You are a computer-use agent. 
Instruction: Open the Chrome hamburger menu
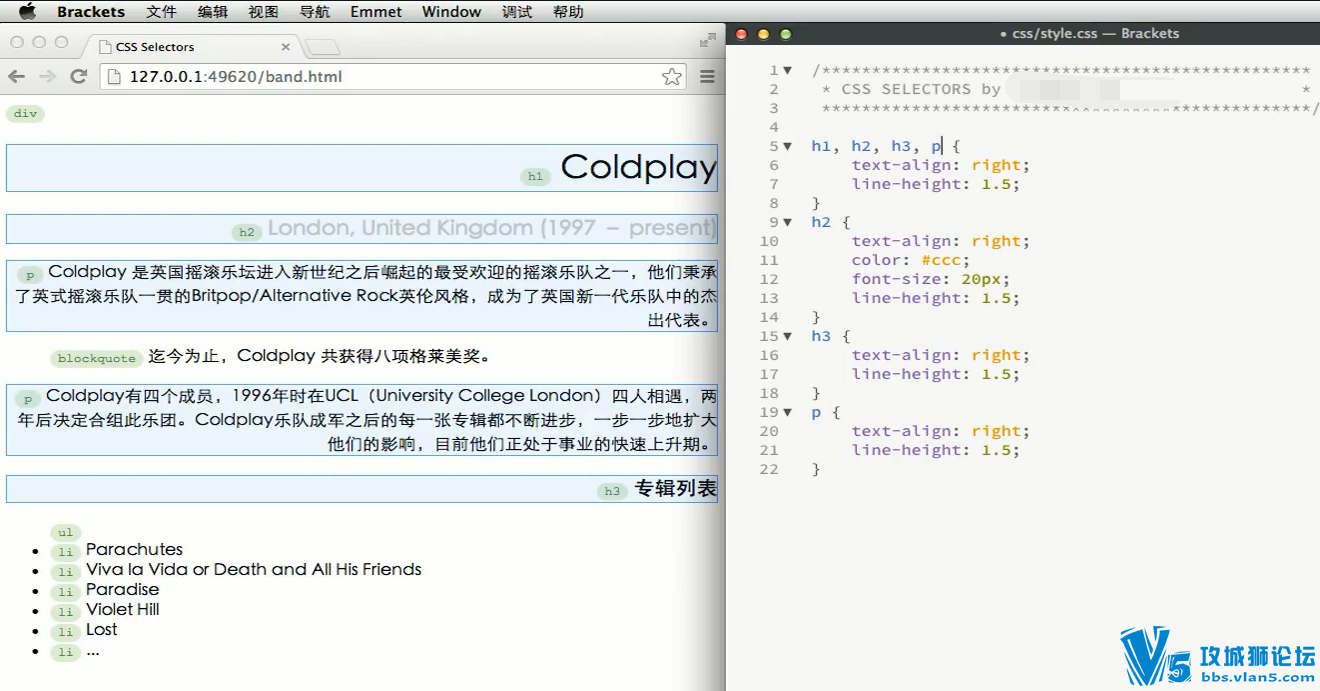[707, 76]
